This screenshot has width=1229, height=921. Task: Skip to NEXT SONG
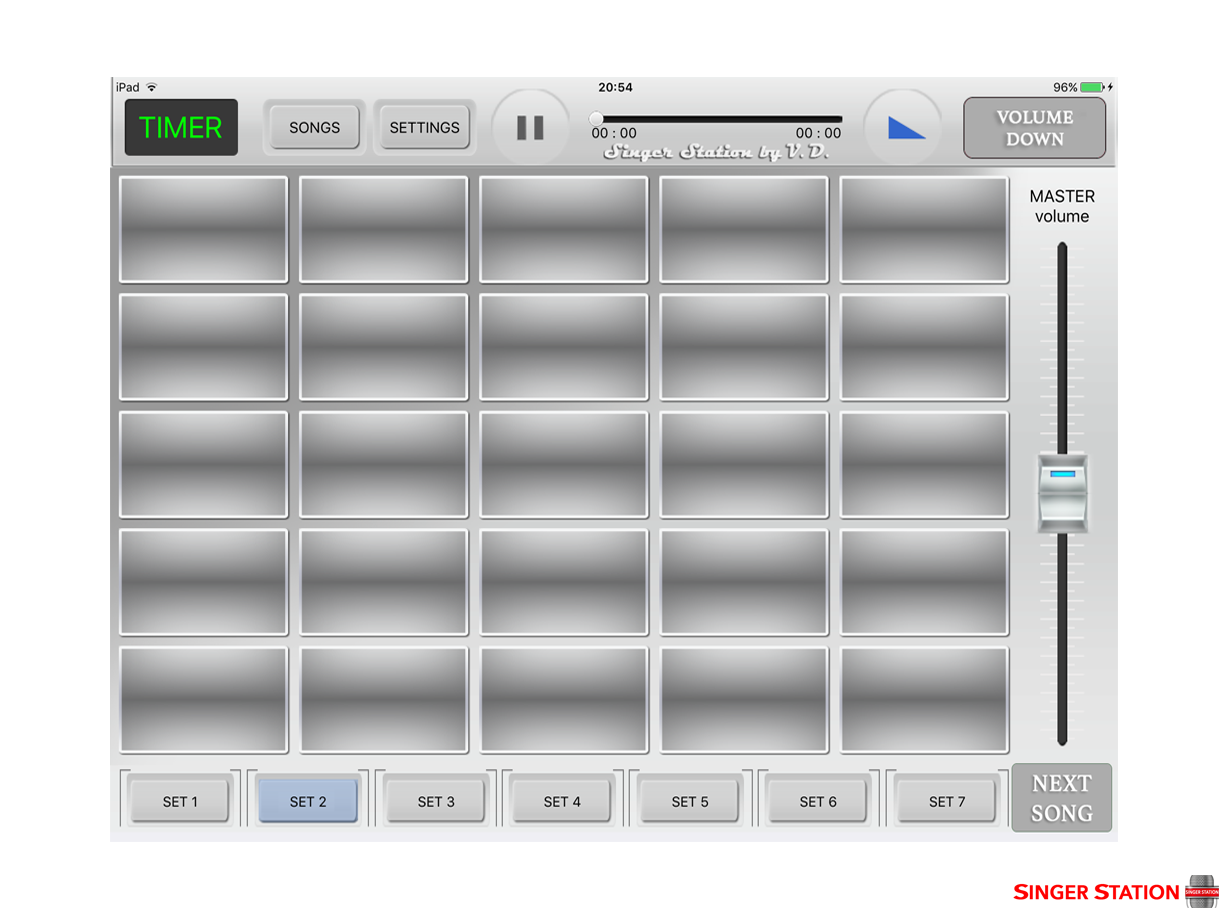1061,798
